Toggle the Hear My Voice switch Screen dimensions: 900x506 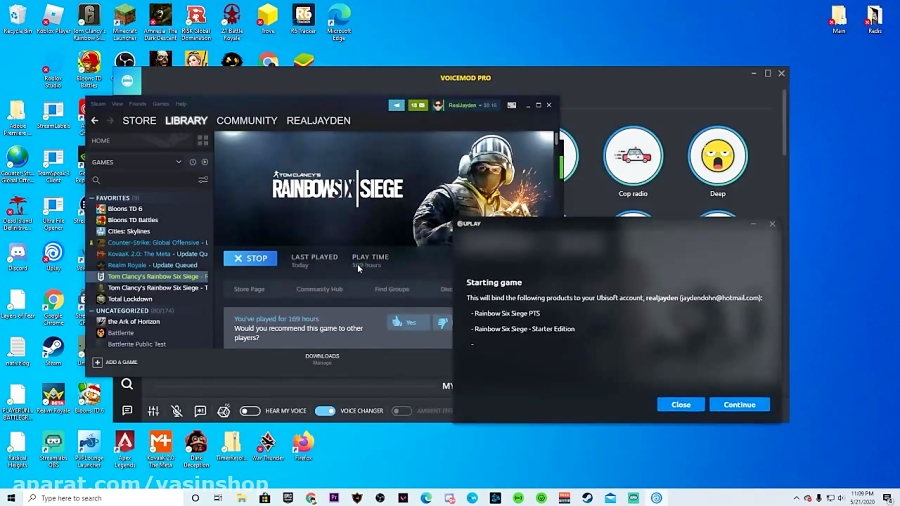(x=250, y=411)
